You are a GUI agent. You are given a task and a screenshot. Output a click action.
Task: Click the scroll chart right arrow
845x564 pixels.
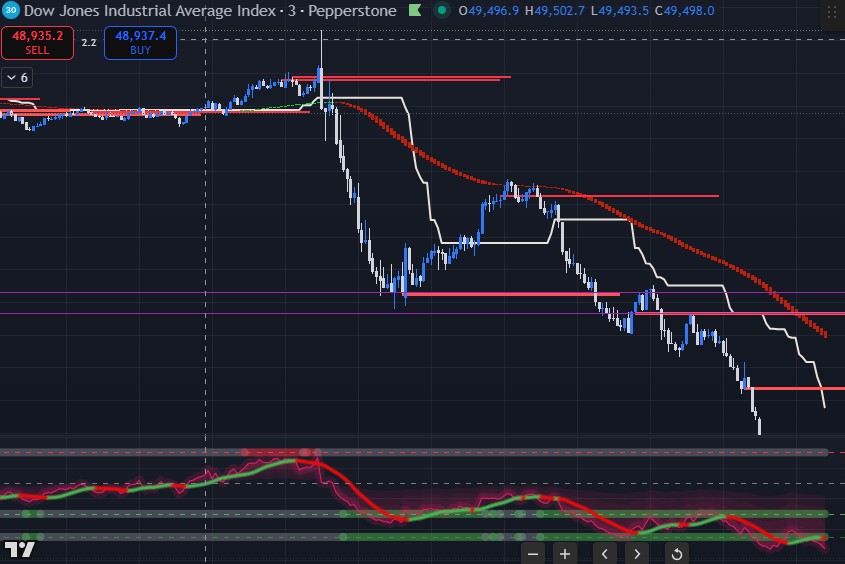[637, 553]
